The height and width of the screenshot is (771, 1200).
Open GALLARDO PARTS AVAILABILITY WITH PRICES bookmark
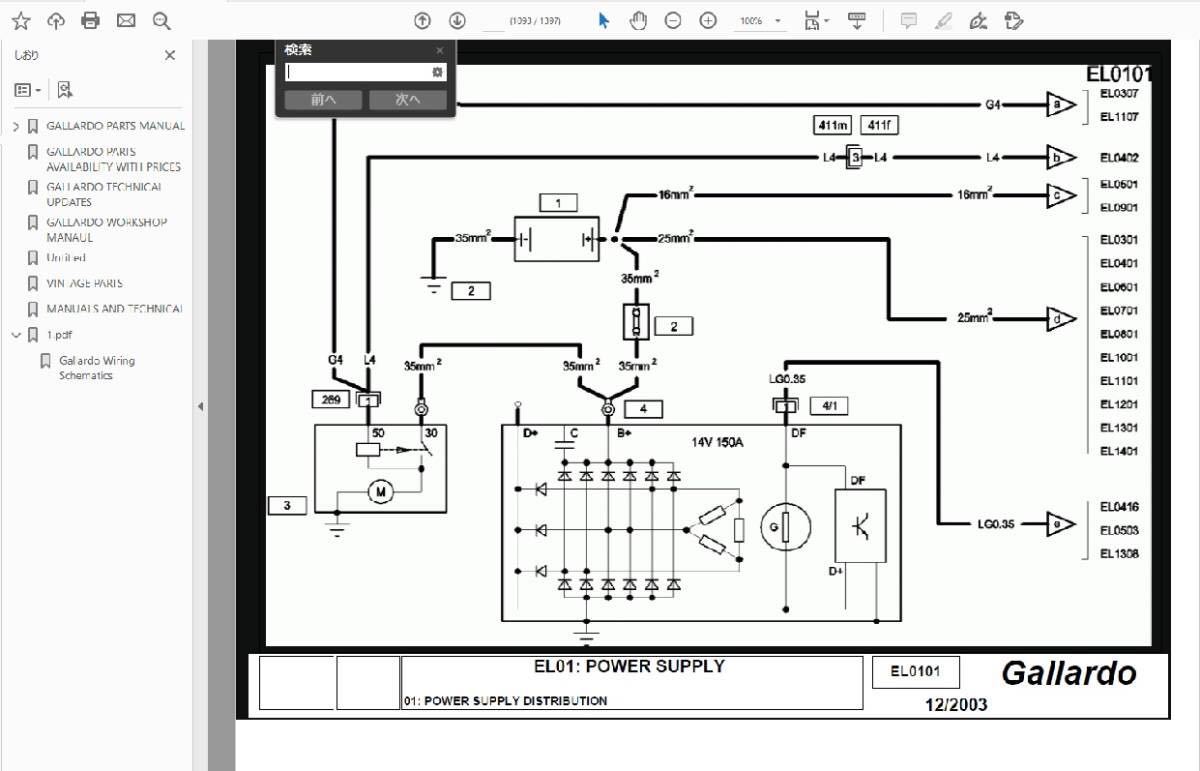[x=113, y=159]
